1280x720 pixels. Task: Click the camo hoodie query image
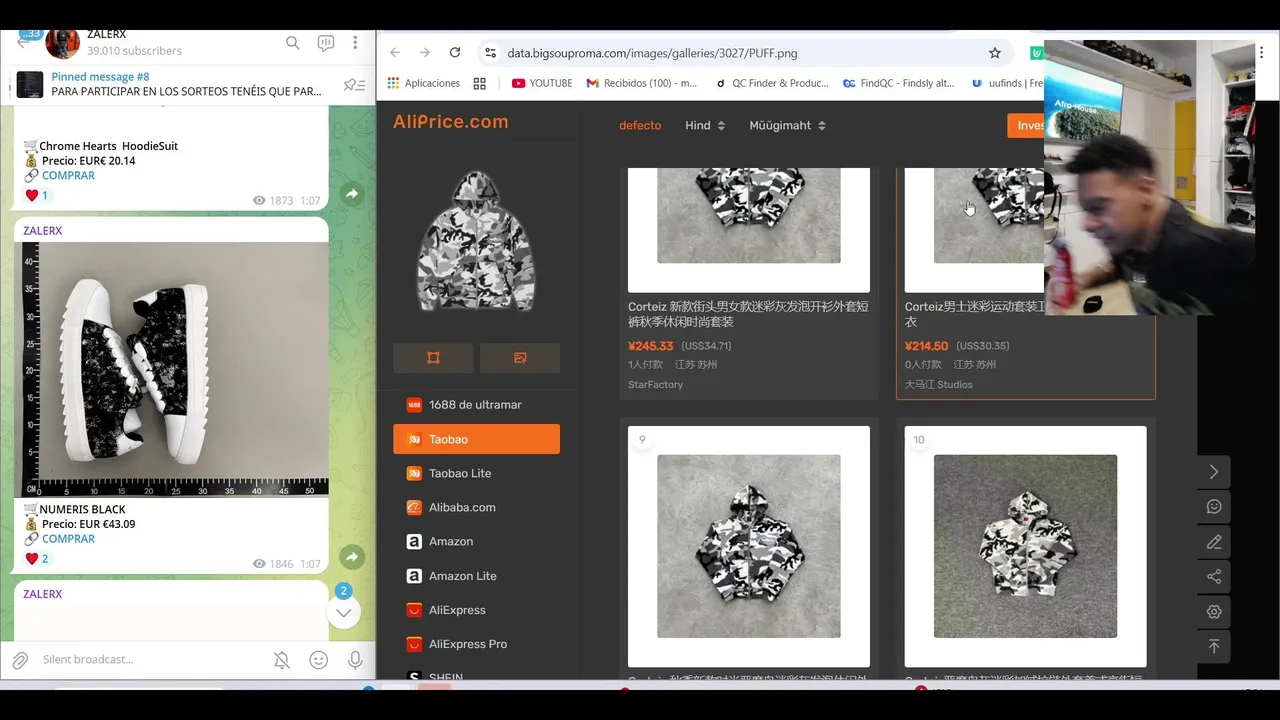(476, 241)
